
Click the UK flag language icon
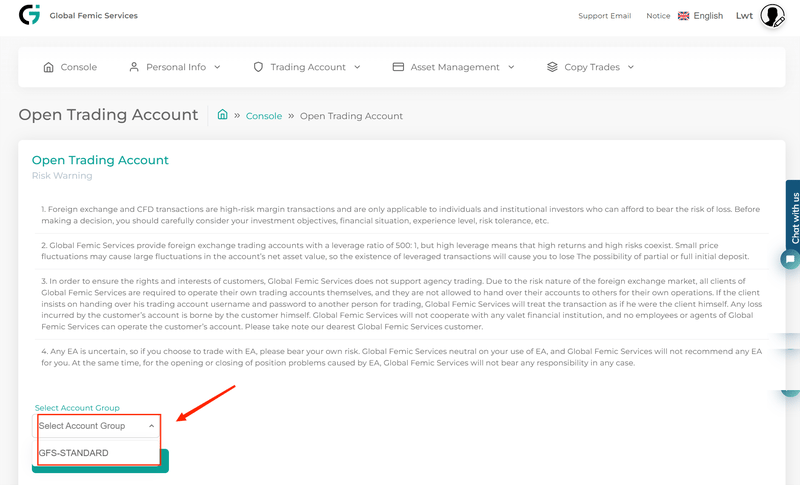click(x=683, y=16)
